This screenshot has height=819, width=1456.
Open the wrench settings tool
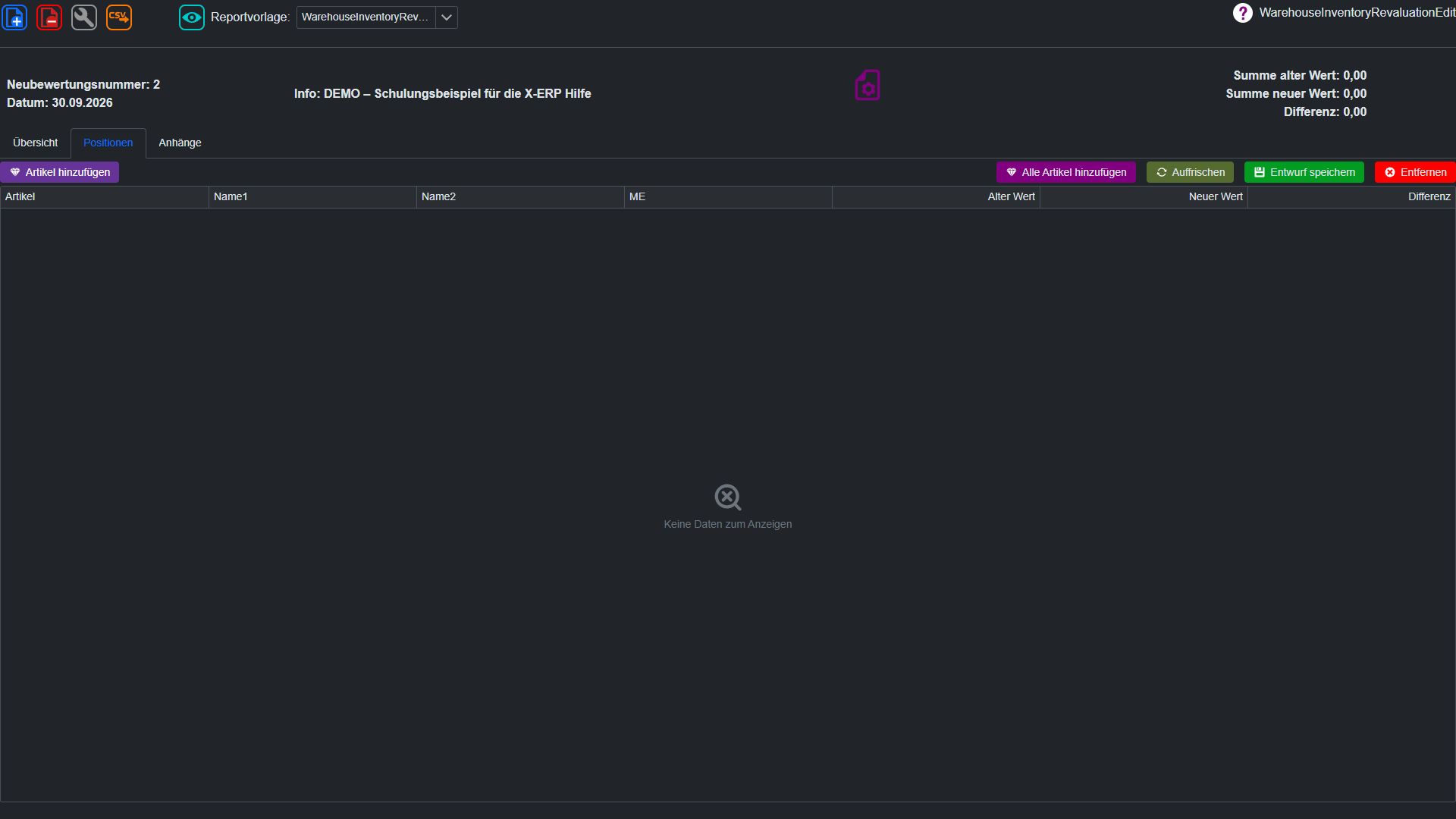pos(84,17)
